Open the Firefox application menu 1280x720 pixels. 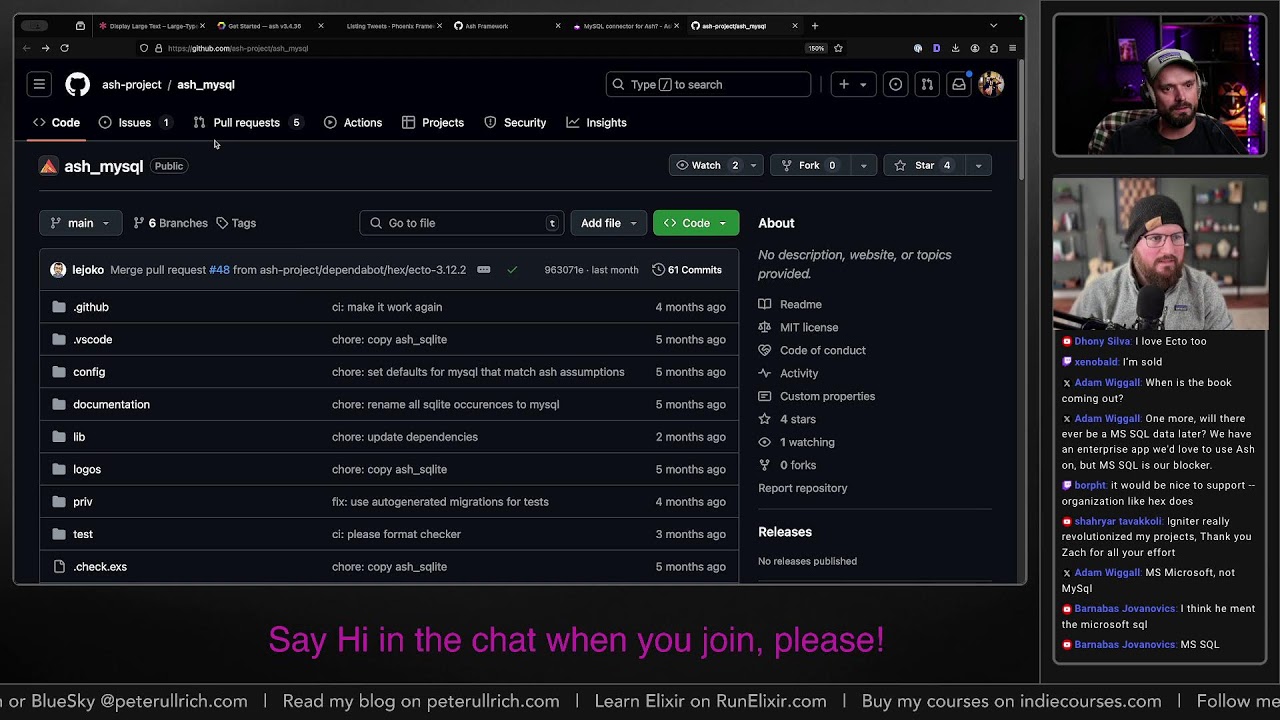[x=1012, y=48]
